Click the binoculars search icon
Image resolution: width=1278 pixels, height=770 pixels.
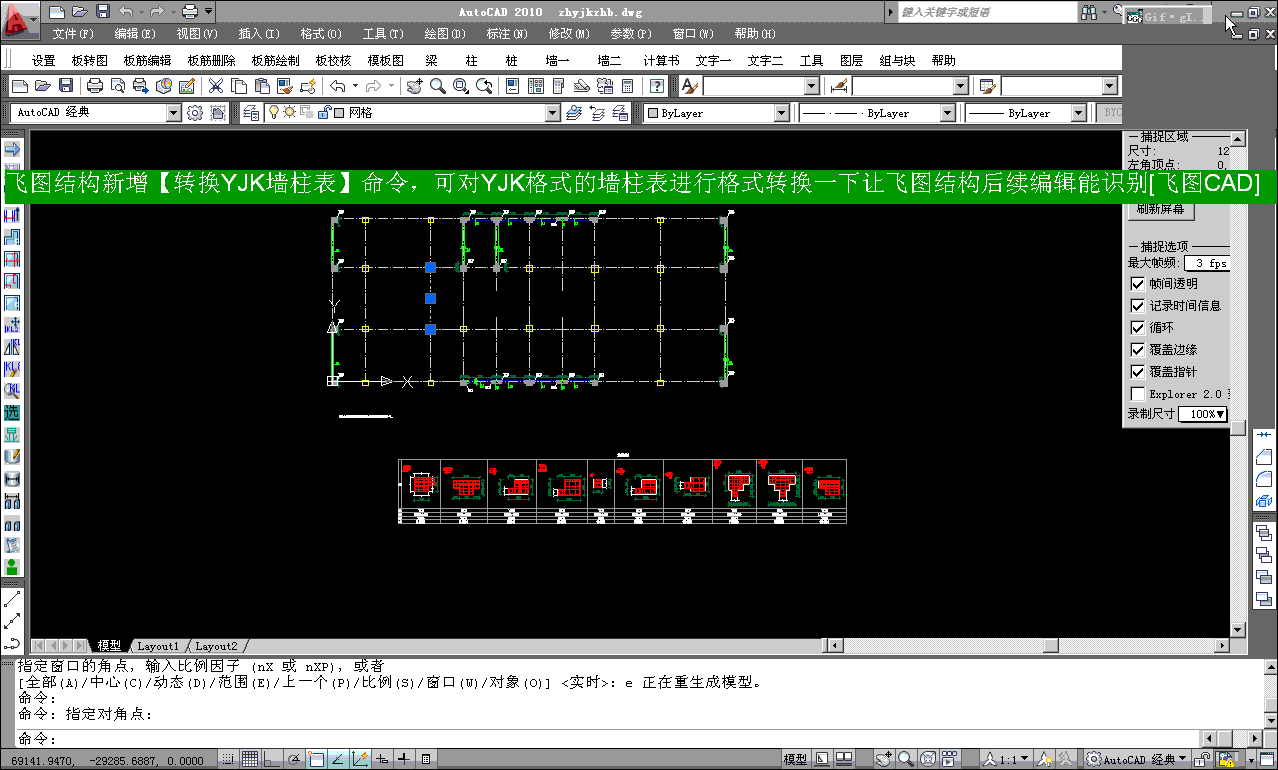1088,12
